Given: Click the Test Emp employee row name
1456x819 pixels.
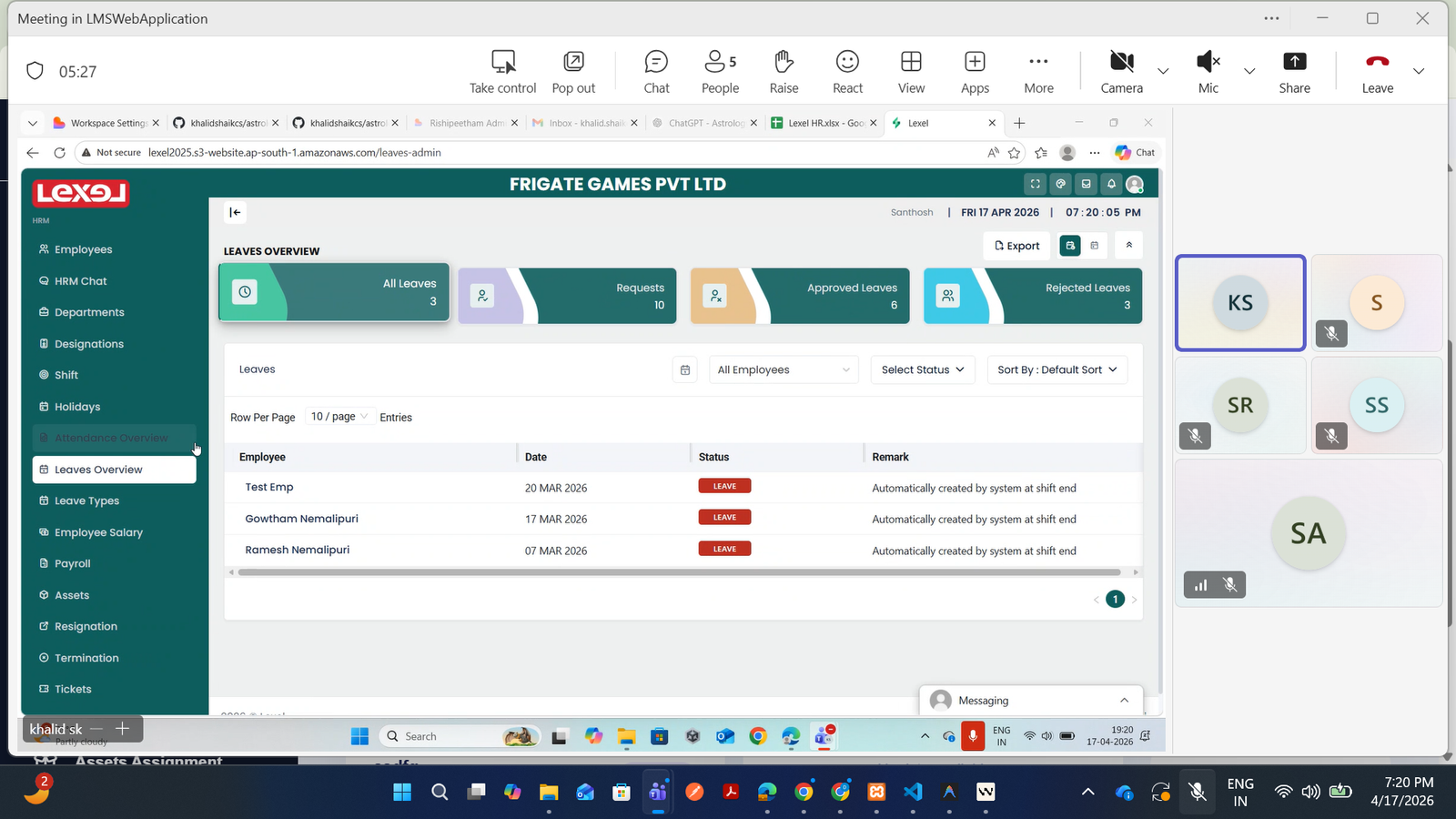Looking at the screenshot, I should coord(269,487).
